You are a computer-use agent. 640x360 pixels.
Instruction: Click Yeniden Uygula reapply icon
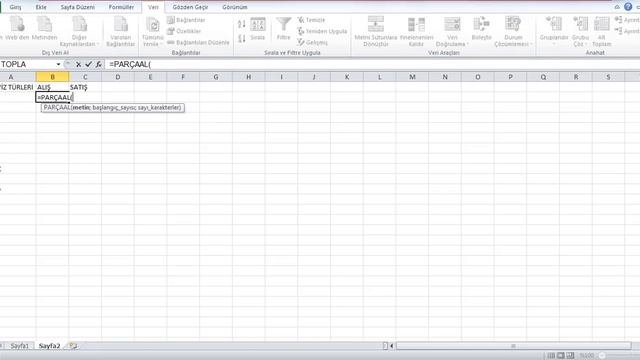click(322, 31)
